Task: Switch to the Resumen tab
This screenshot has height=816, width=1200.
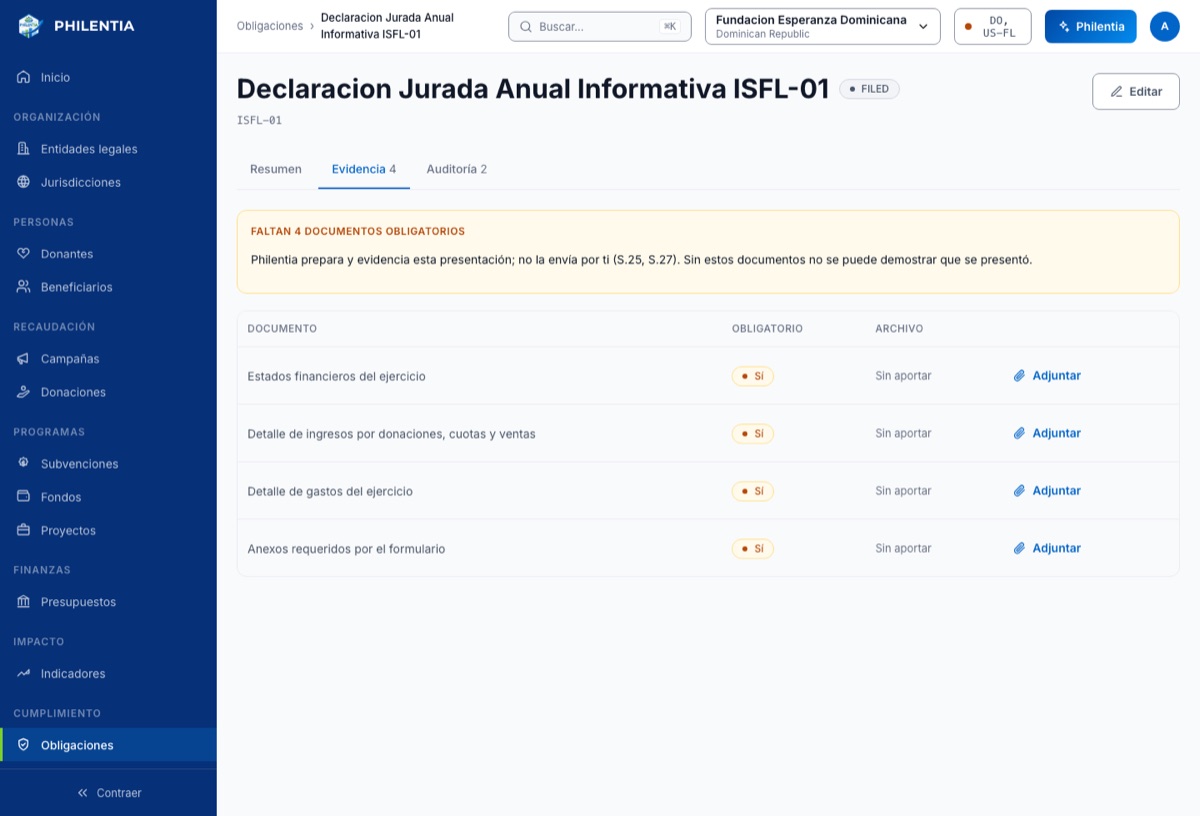Action: 276,169
